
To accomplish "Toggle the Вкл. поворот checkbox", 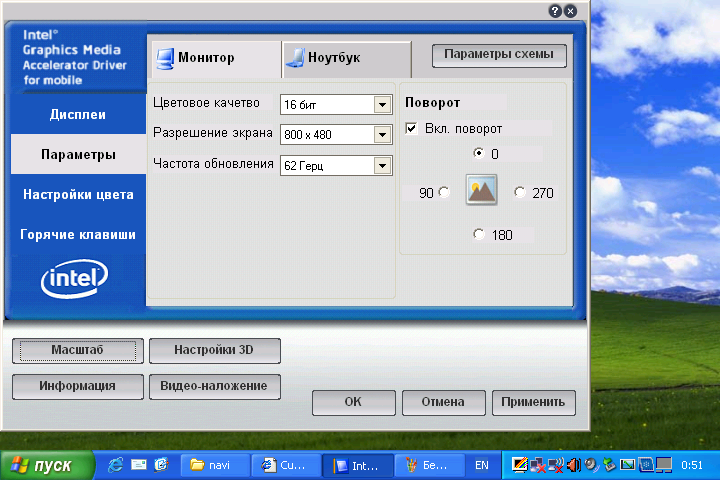I will tap(411, 129).
